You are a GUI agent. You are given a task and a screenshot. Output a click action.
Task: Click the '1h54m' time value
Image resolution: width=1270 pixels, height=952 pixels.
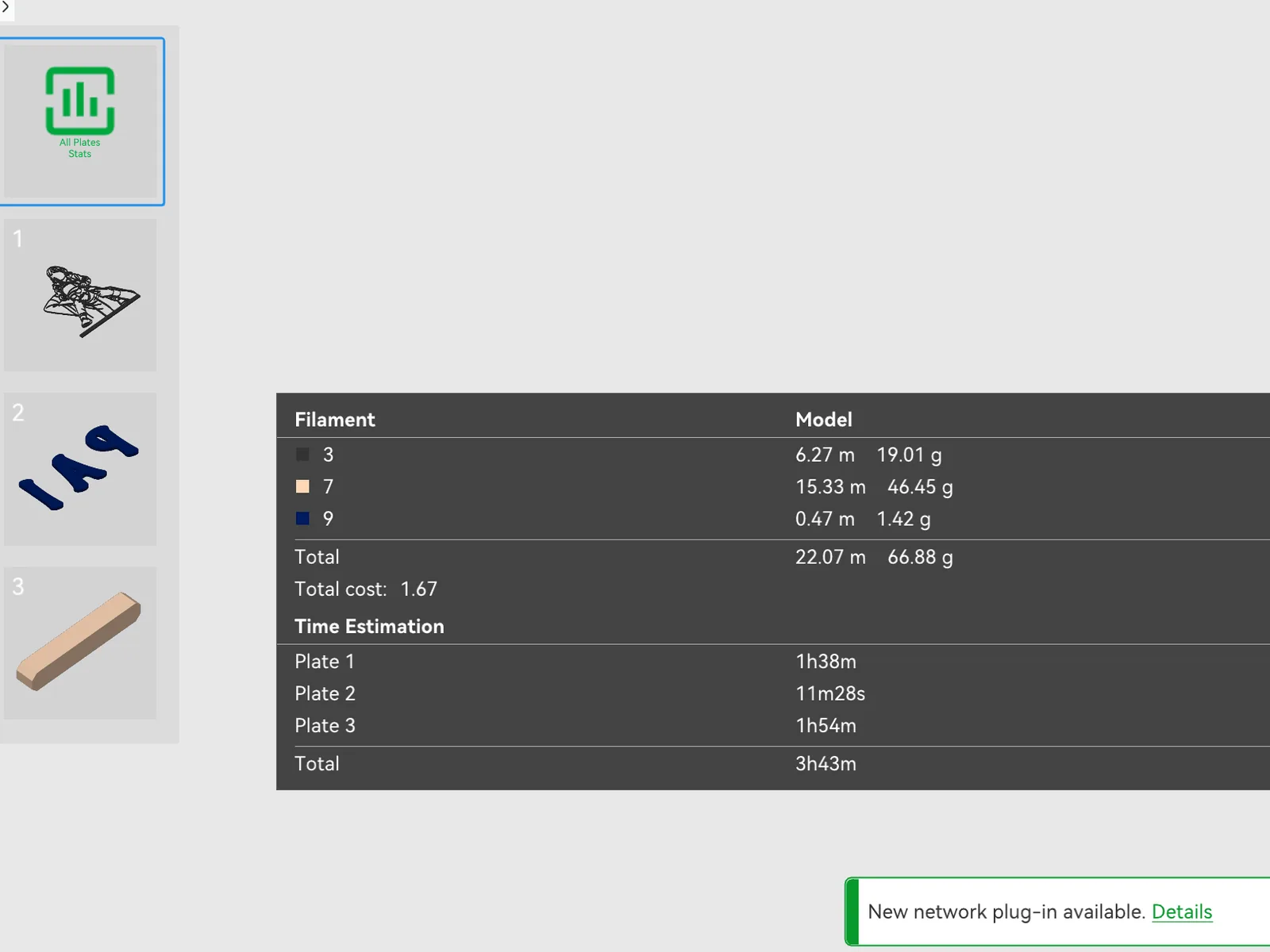click(826, 725)
